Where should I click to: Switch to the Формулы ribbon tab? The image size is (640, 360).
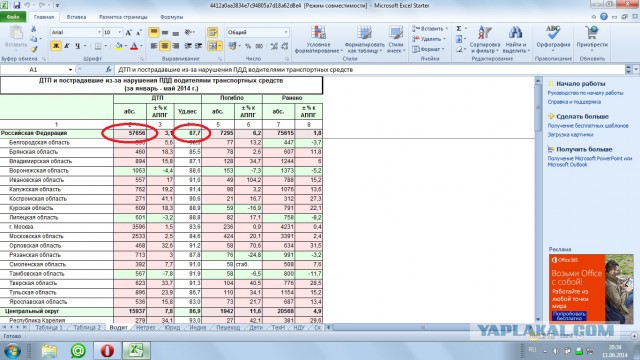coord(171,17)
